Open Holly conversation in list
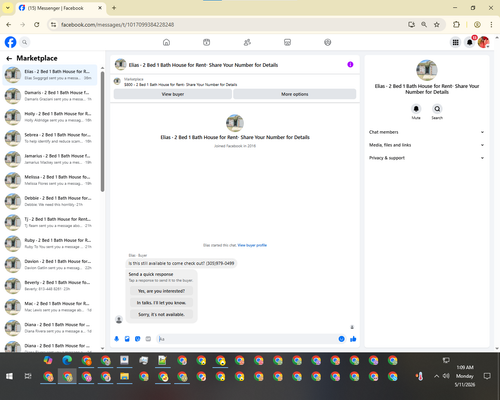The width and height of the screenshot is (500, 400). (50, 117)
